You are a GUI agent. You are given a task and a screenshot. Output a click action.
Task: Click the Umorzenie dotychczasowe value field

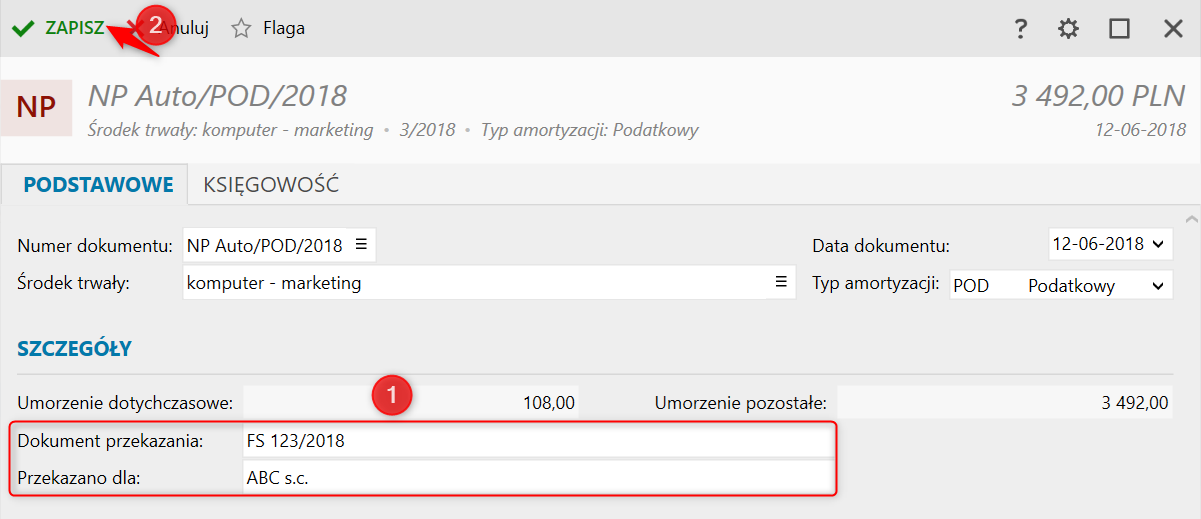coord(411,403)
